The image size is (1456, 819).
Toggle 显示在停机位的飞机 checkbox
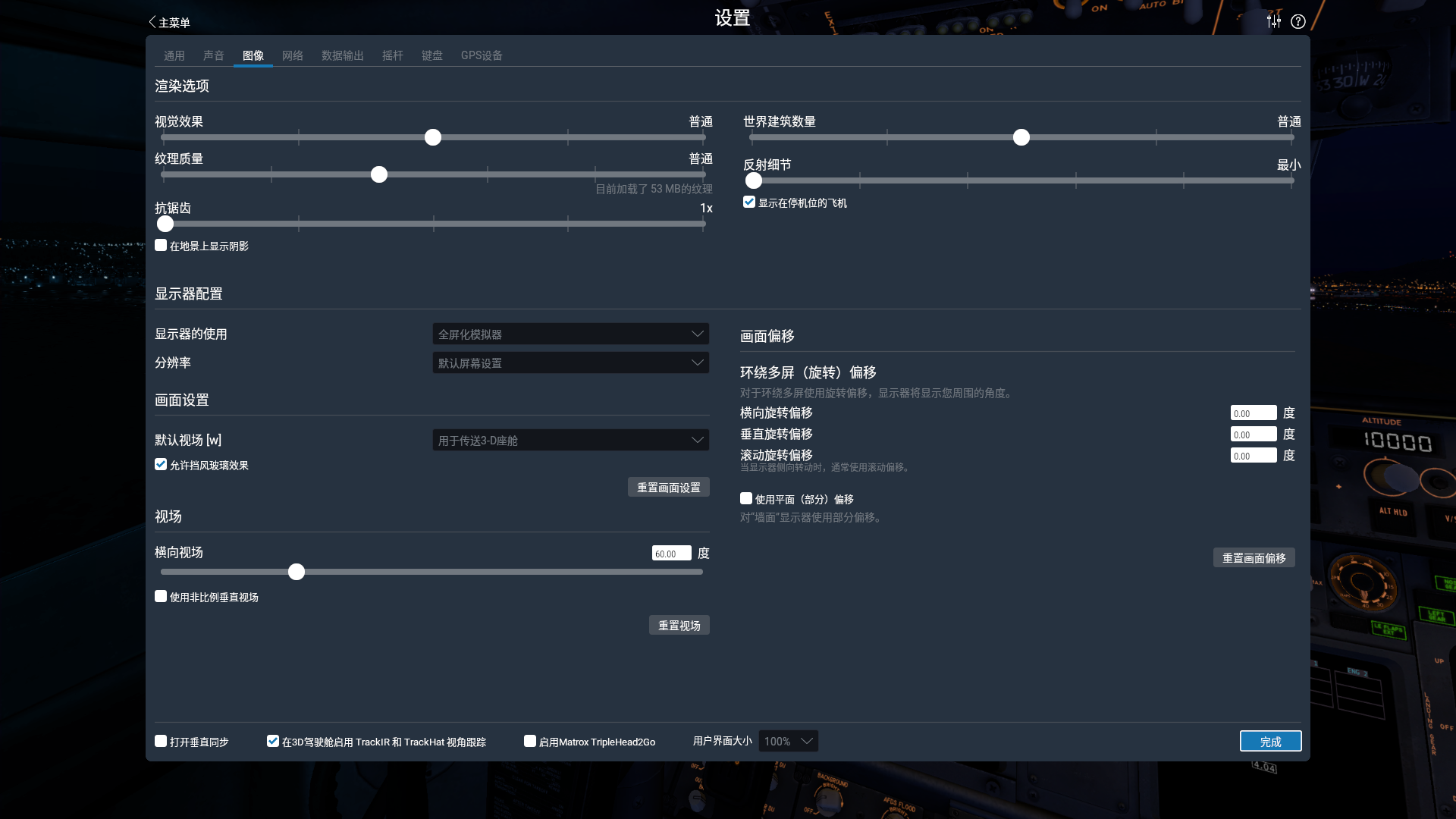[749, 201]
